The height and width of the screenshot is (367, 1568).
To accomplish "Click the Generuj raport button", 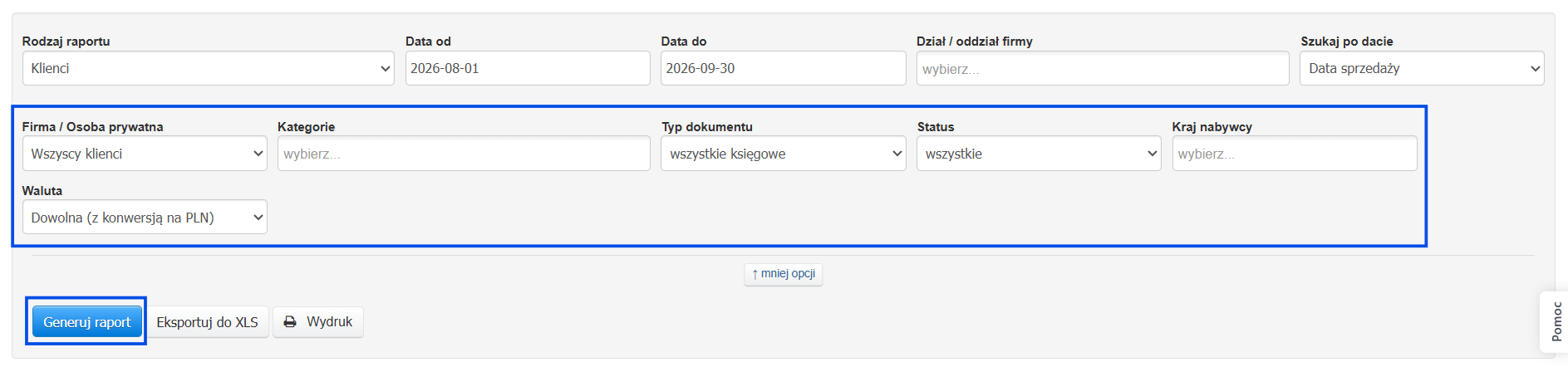I will tap(86, 321).
